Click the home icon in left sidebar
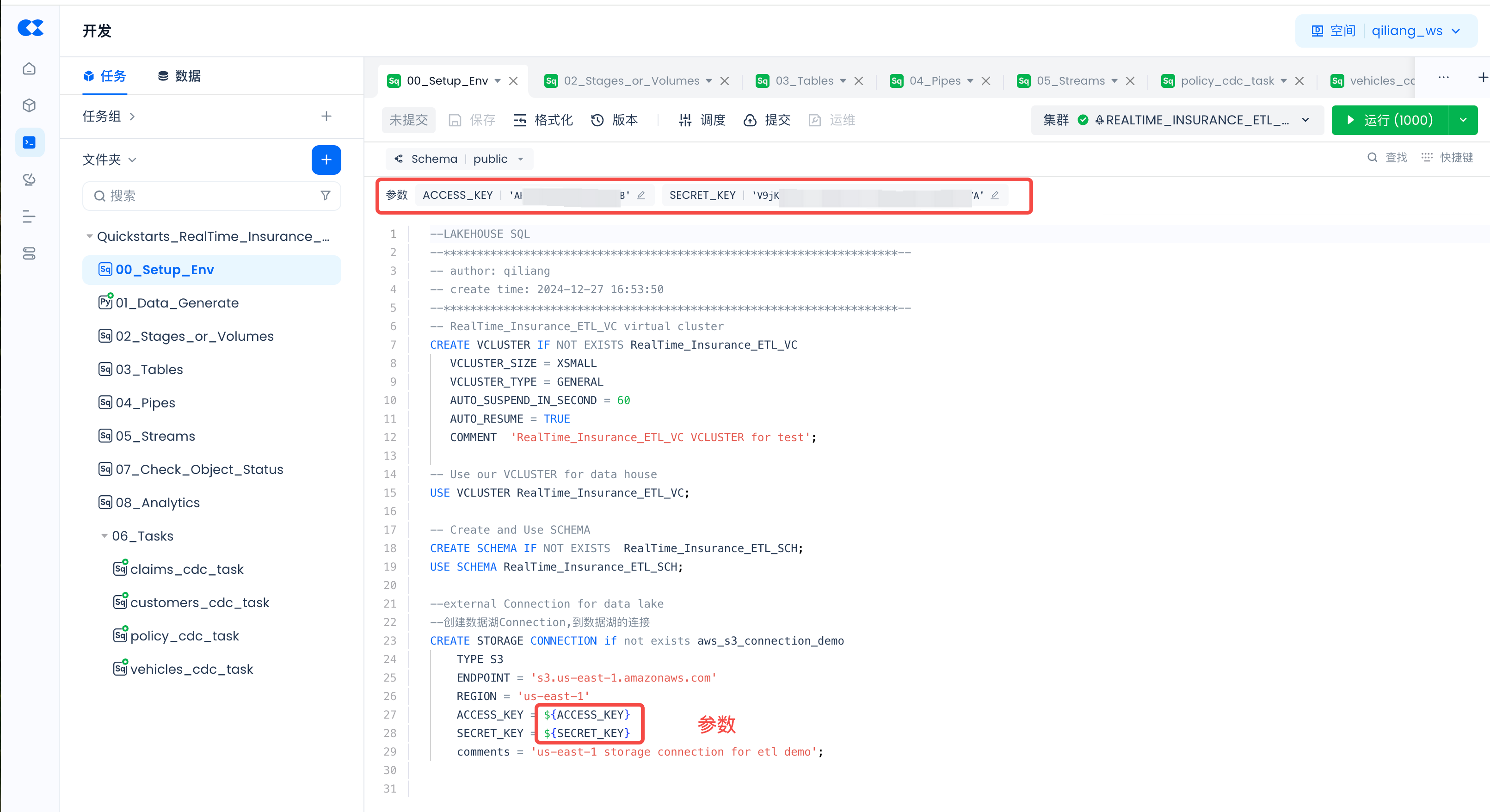Image resolution: width=1490 pixels, height=812 pixels. point(29,69)
